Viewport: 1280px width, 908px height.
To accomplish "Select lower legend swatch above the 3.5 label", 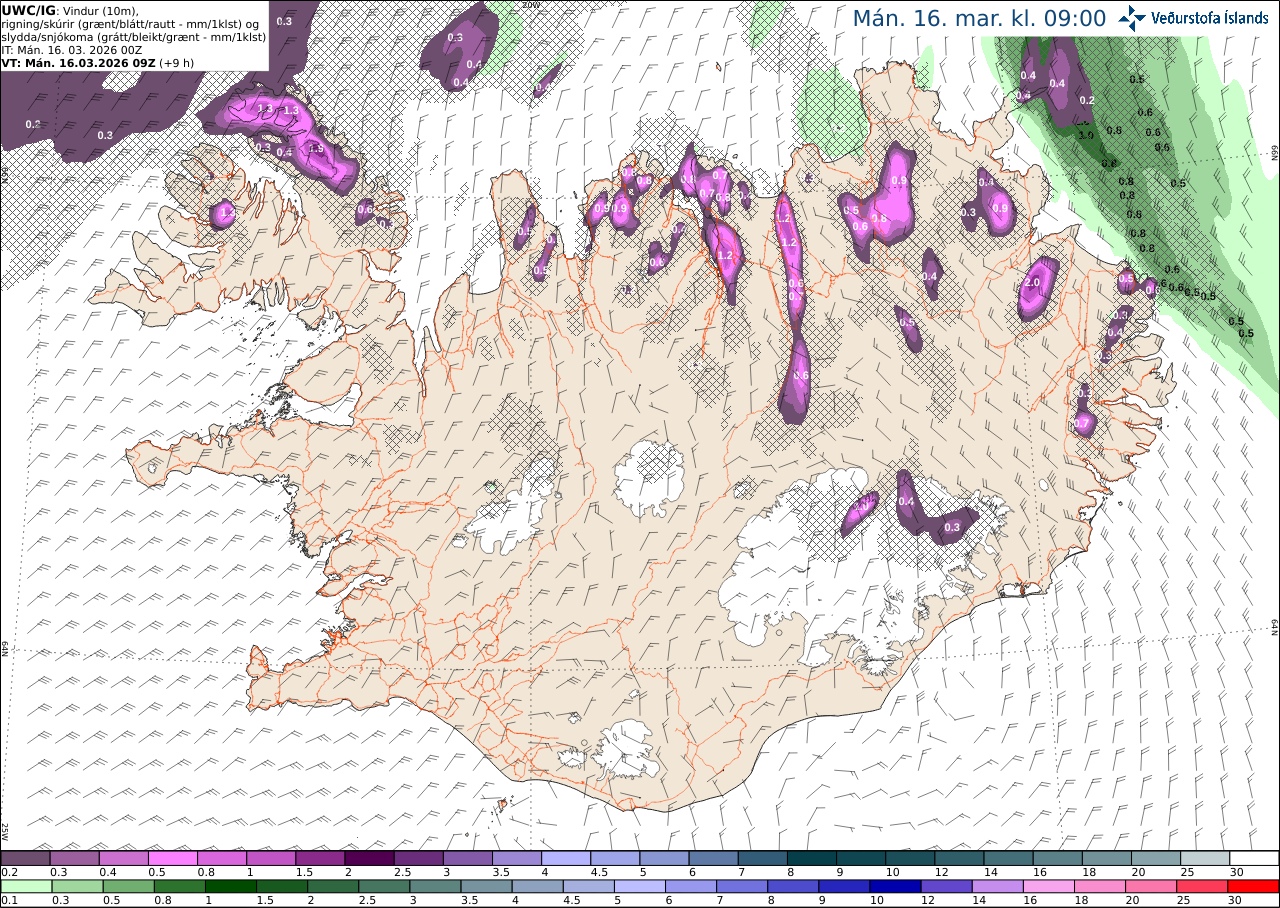I will [x=486, y=886].
